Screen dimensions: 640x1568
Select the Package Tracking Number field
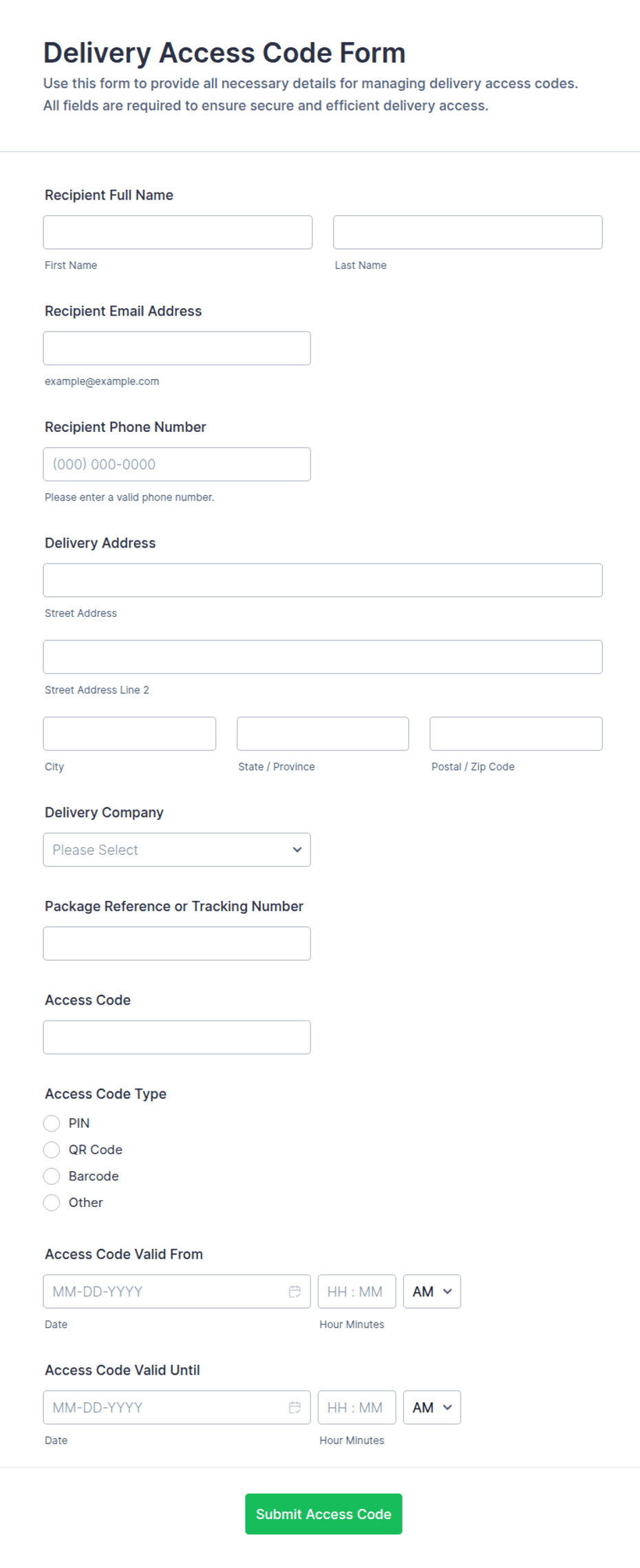[177, 944]
